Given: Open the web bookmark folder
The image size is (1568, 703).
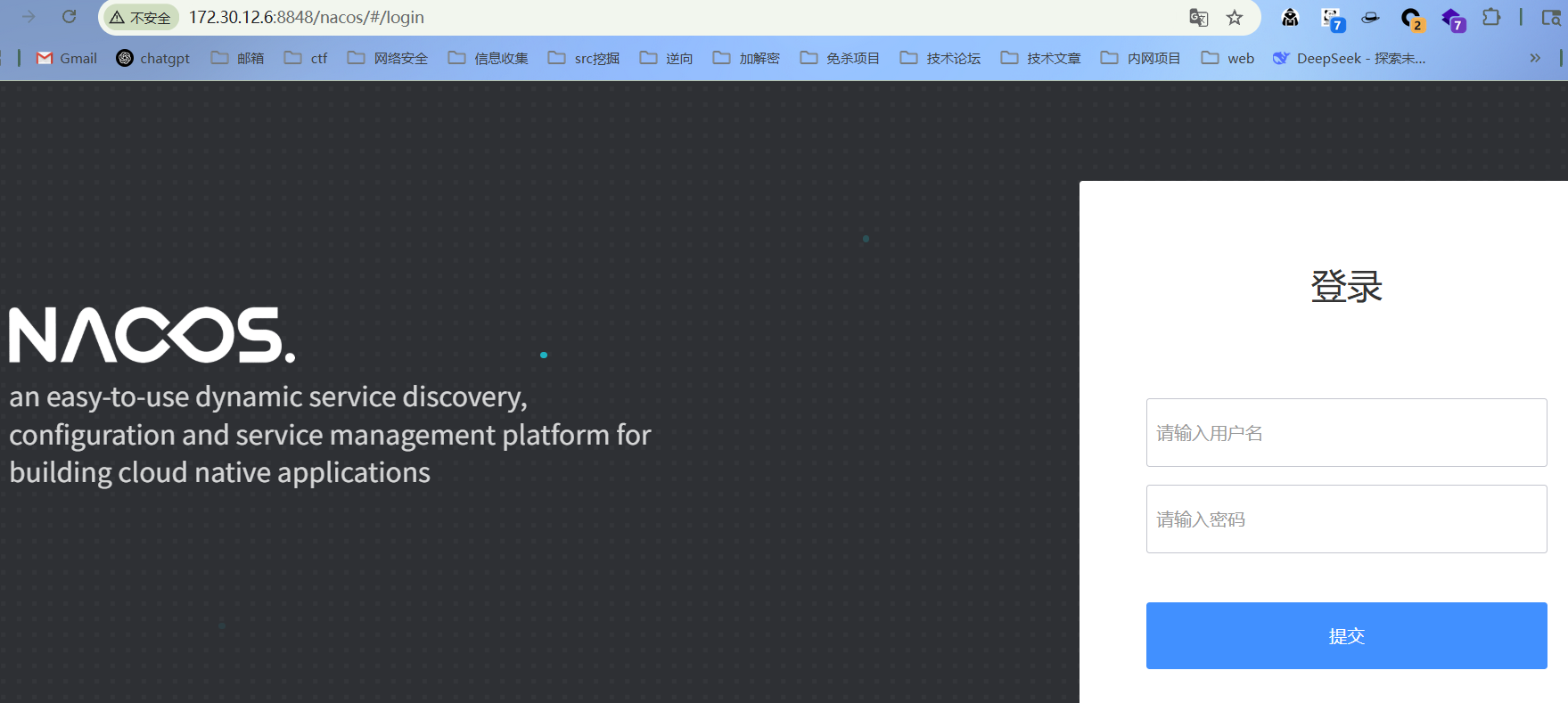Looking at the screenshot, I should pos(1227,58).
